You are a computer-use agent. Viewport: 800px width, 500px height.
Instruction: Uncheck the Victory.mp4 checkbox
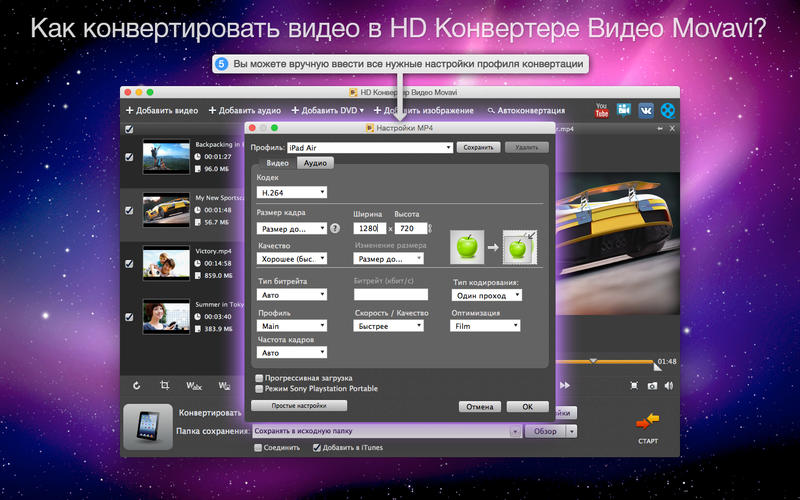coord(130,264)
